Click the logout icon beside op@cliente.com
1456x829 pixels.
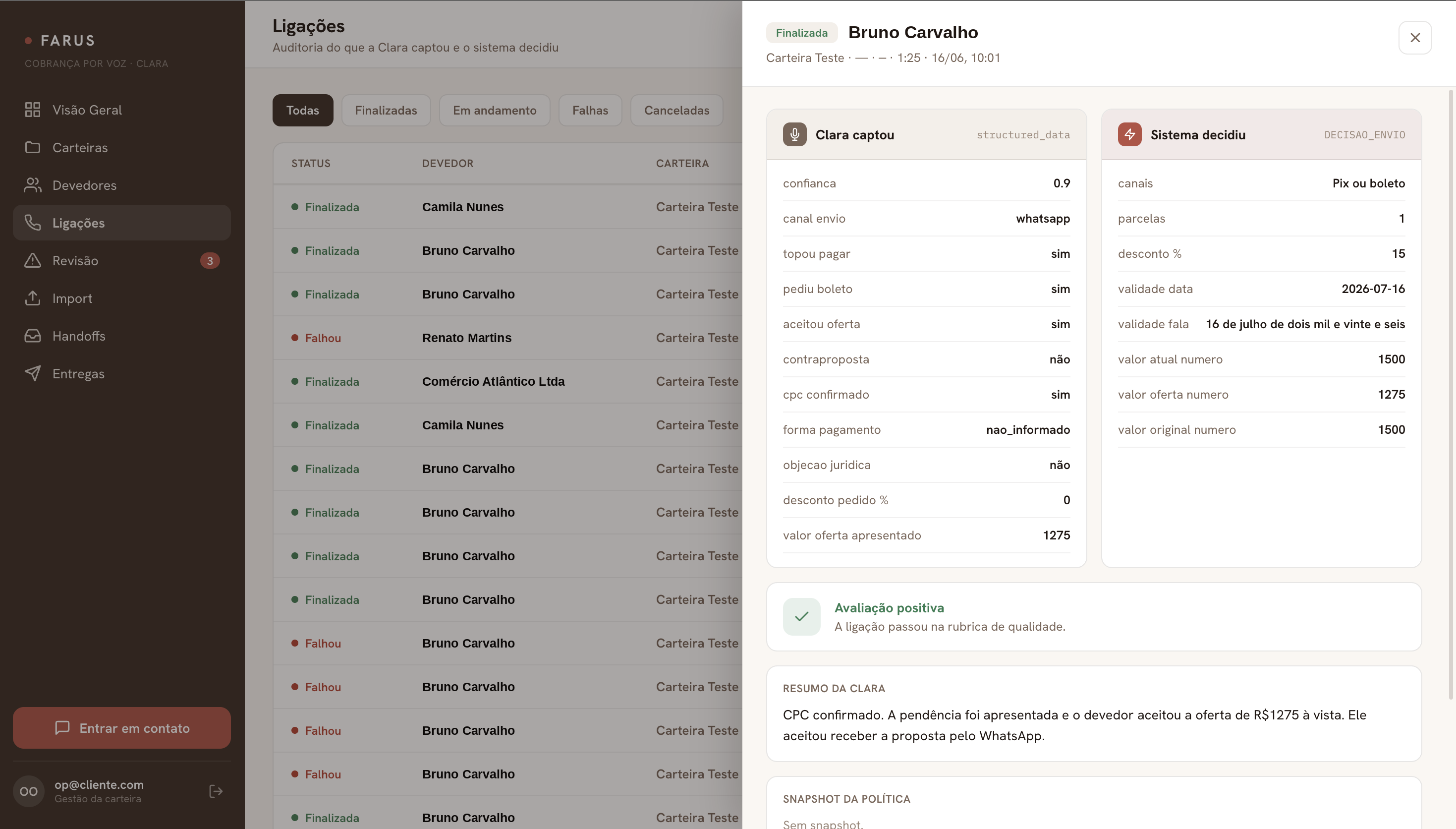tap(216, 791)
